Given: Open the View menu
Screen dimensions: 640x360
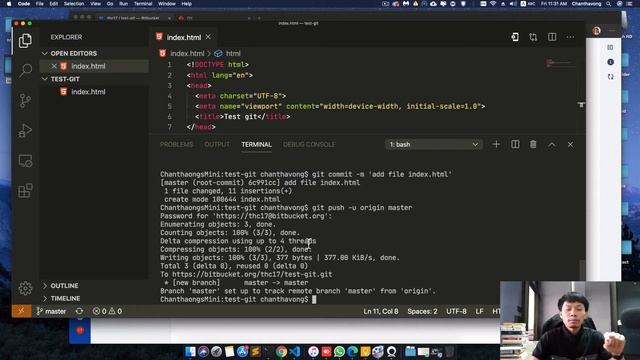Looking at the screenshot, I should pos(96,4).
